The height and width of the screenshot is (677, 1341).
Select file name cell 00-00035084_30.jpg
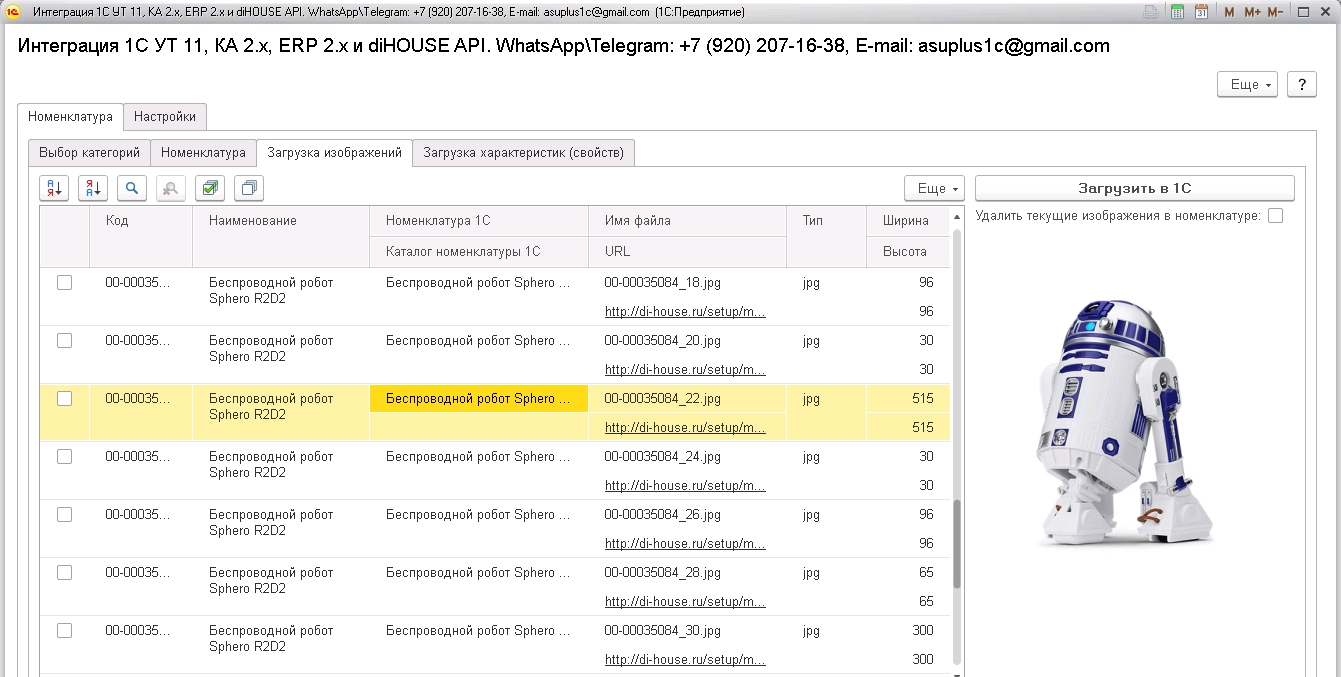click(x=687, y=631)
